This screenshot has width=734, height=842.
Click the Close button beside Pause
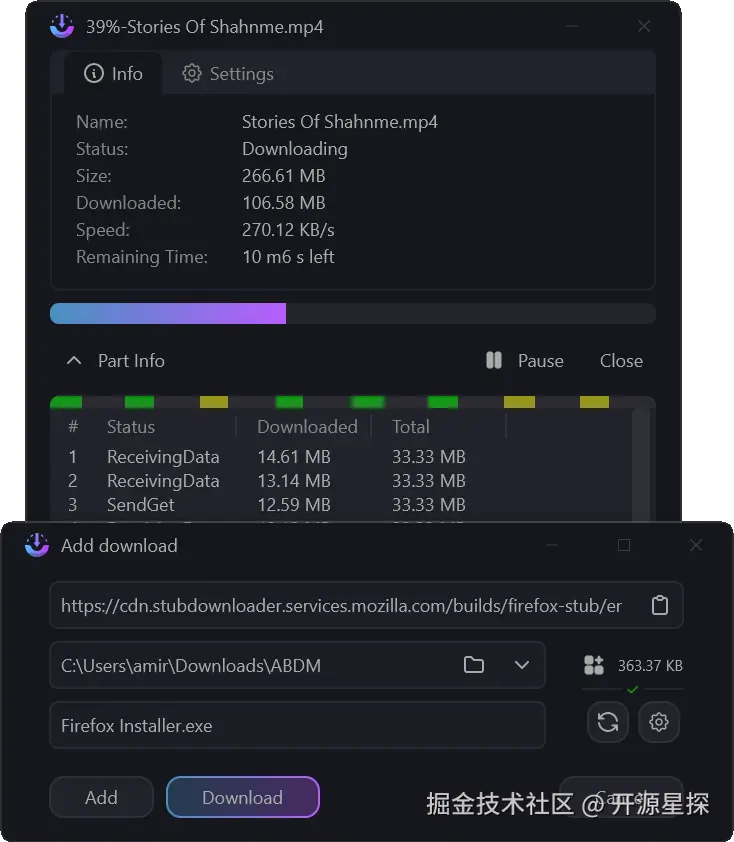tap(621, 361)
